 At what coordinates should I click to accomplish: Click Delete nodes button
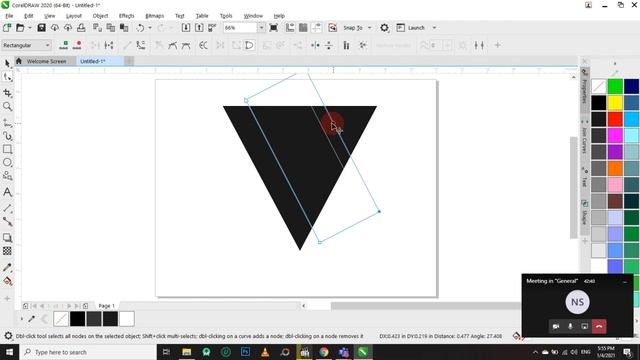pos(77,45)
